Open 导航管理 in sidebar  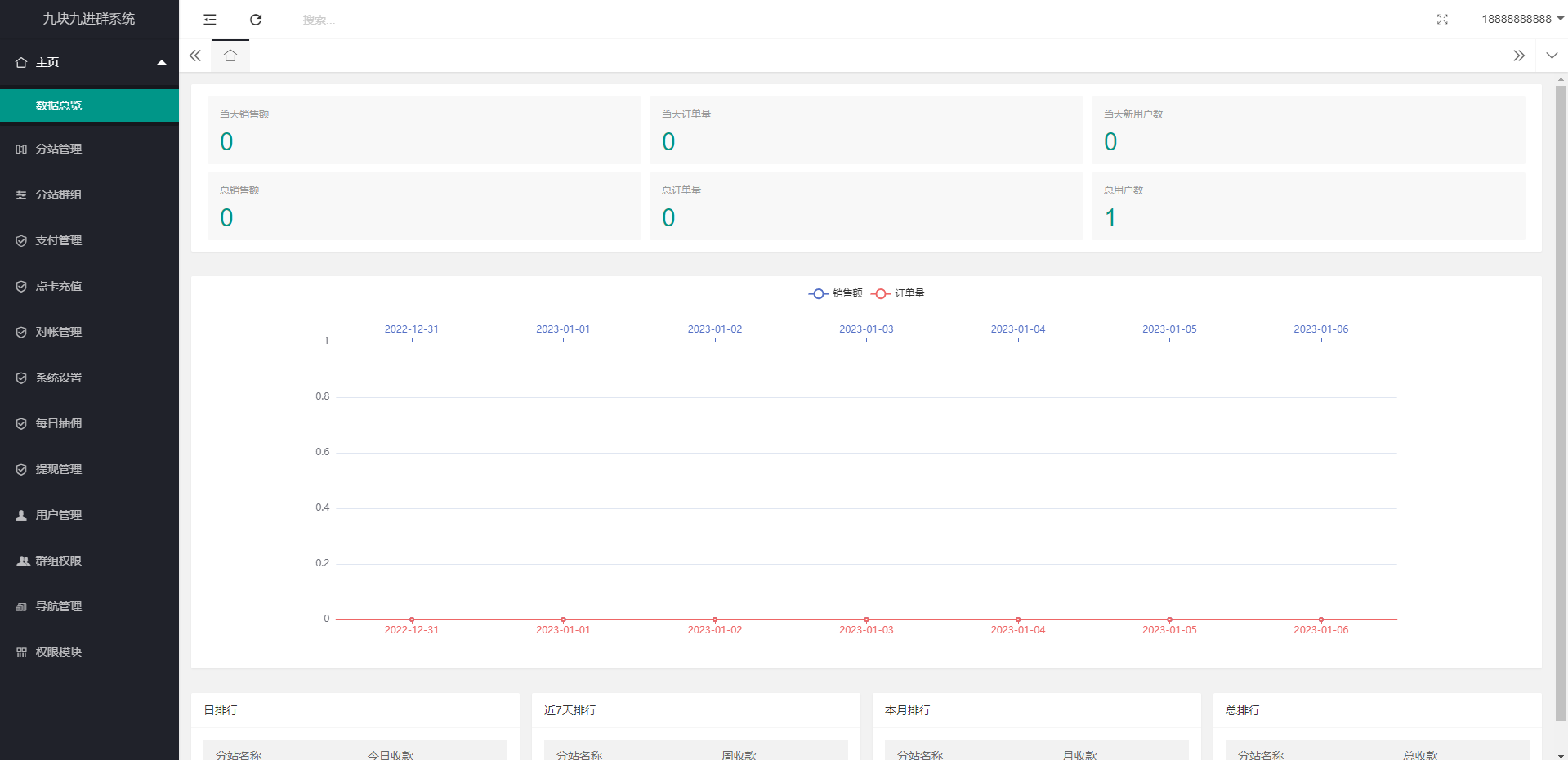89,606
